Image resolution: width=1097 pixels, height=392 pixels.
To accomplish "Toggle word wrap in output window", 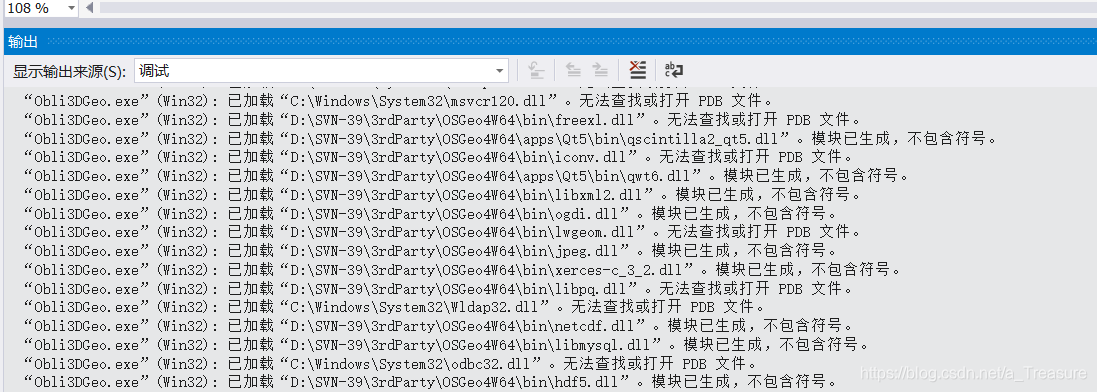I will [x=674, y=70].
